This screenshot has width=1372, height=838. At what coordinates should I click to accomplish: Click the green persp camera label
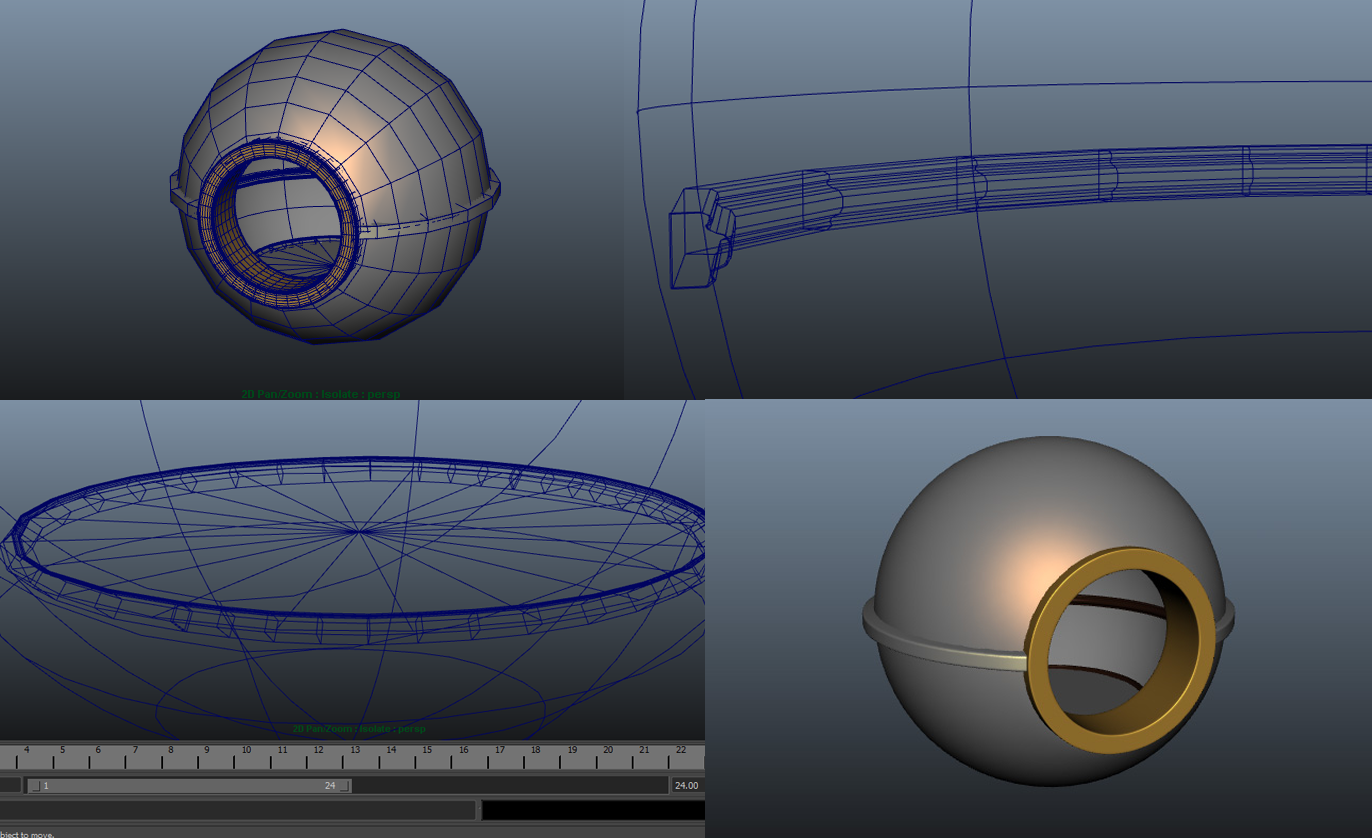pyautogui.click(x=384, y=393)
